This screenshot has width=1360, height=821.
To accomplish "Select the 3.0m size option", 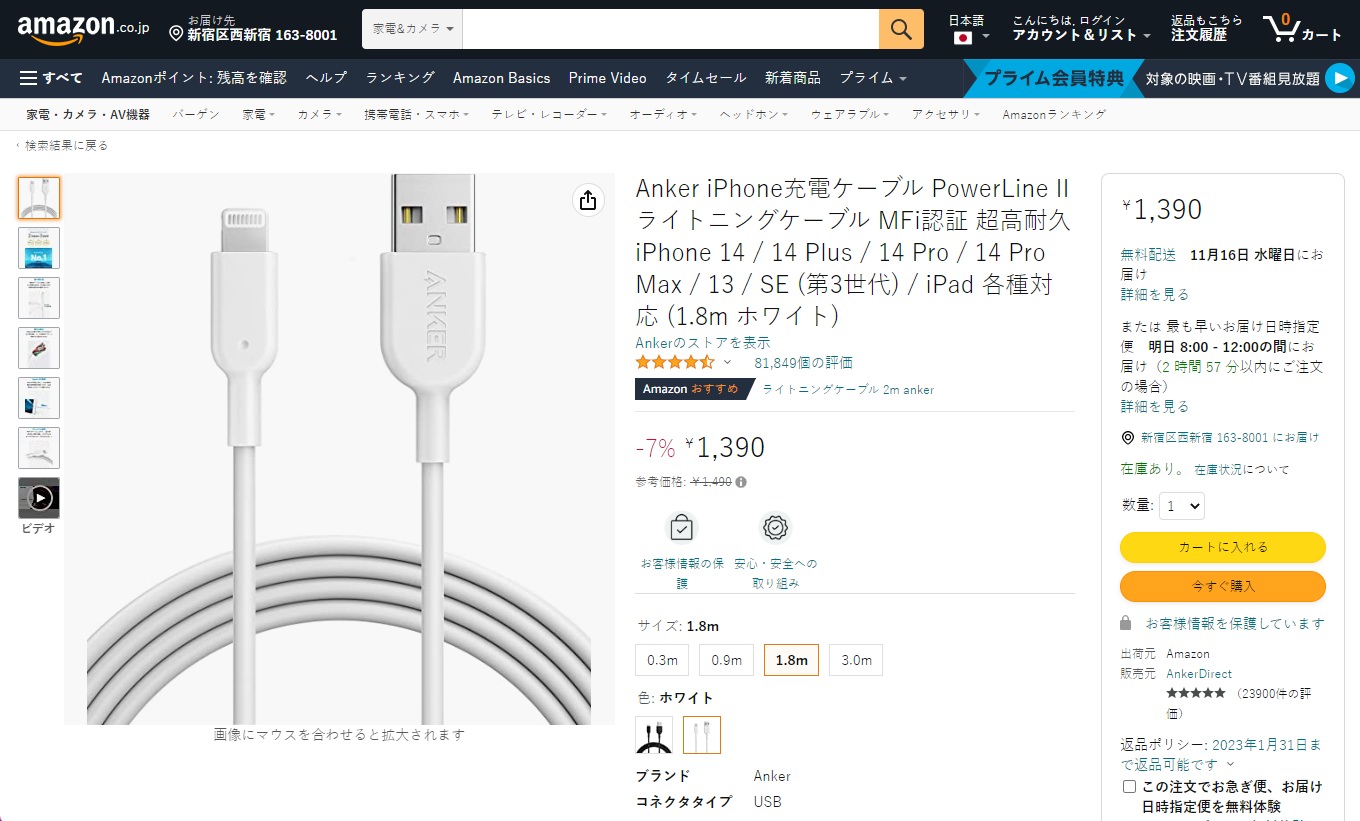I will tap(856, 659).
